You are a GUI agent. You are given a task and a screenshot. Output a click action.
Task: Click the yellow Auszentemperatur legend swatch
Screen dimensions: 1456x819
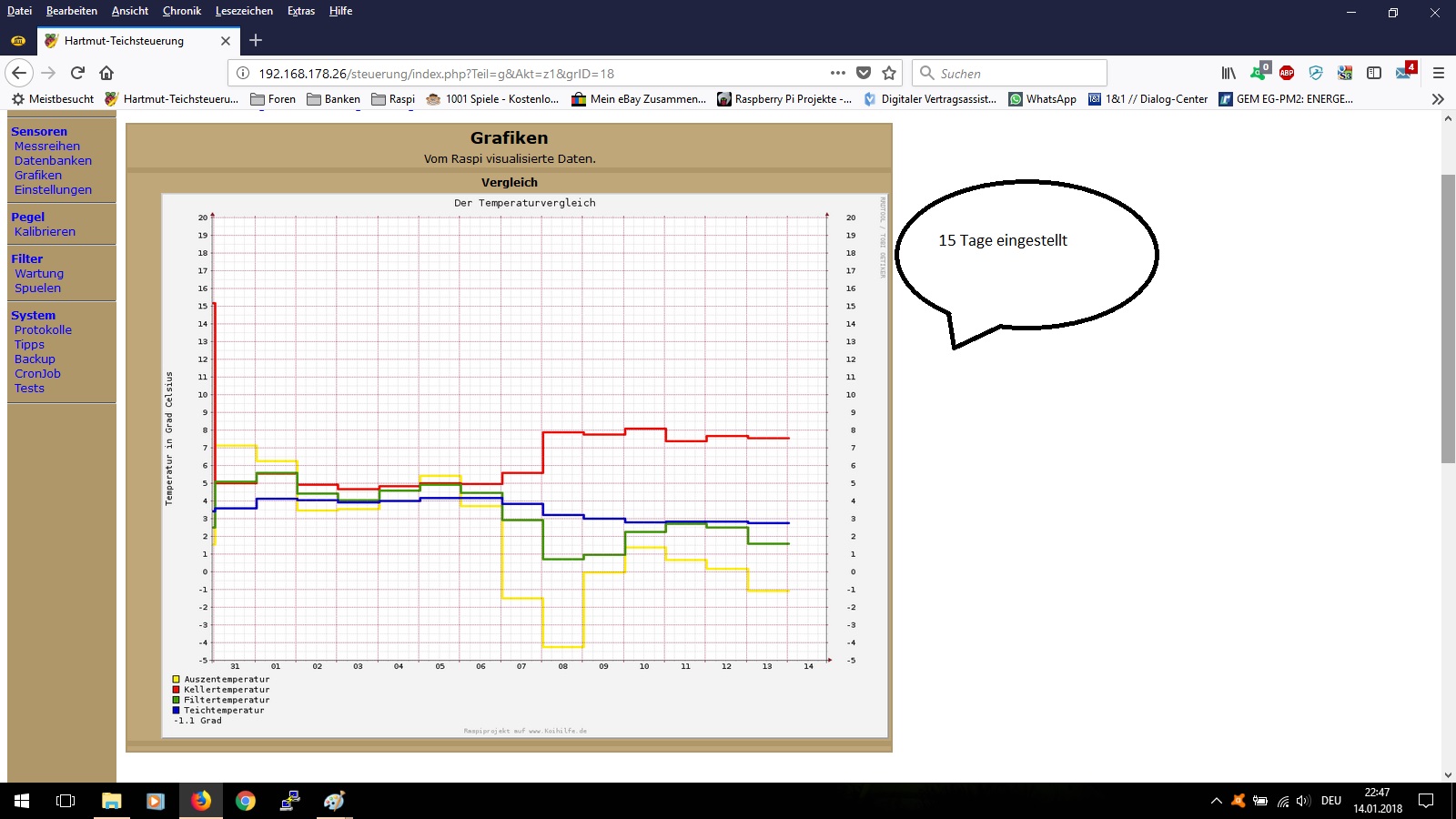pyautogui.click(x=177, y=679)
